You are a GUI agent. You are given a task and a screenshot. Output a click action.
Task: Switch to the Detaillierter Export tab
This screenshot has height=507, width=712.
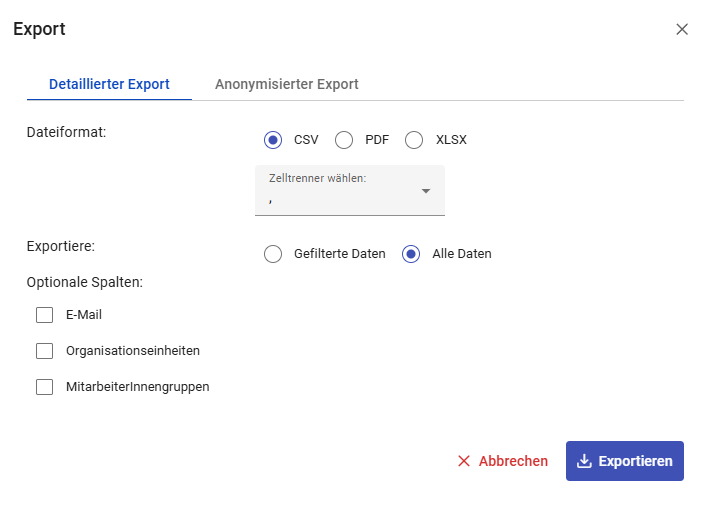click(x=109, y=84)
